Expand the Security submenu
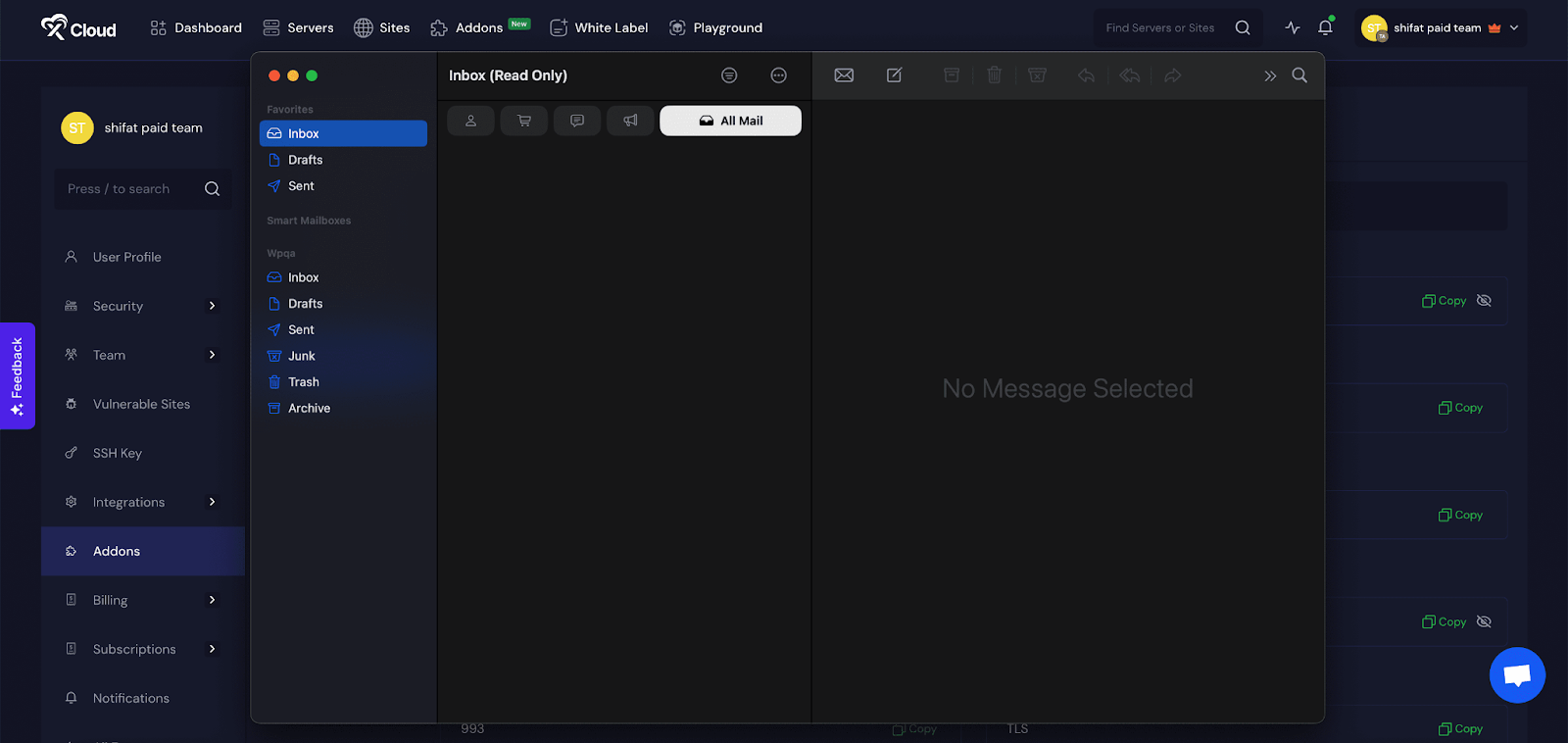Screen dimensions: 1568x743 [x=212, y=306]
